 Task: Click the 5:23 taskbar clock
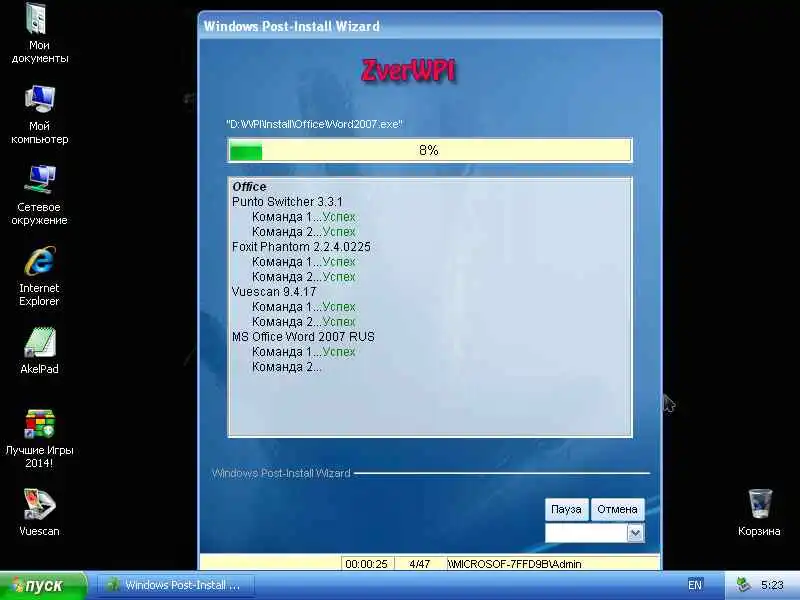pos(772,585)
